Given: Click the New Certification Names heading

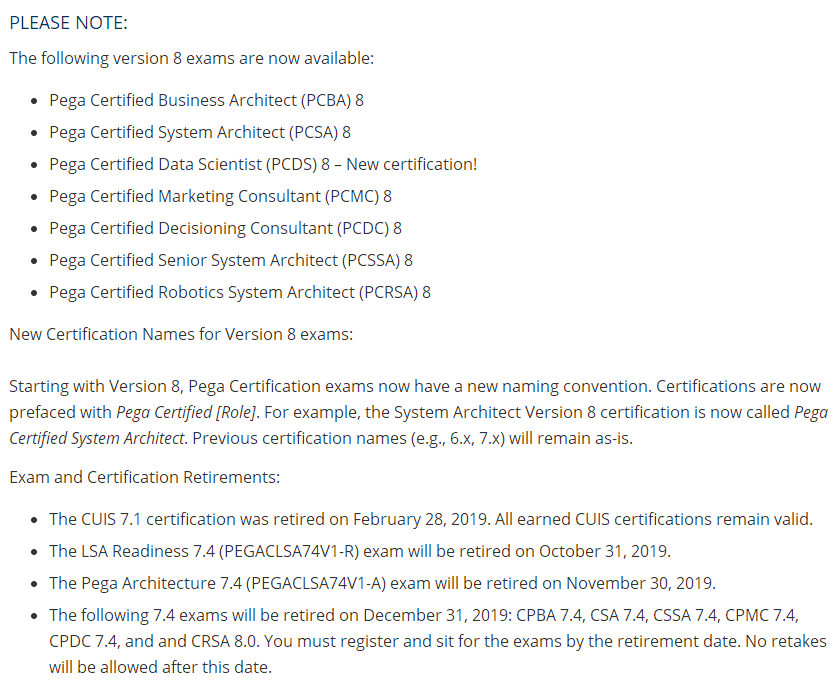Looking at the screenshot, I should click(x=181, y=334).
